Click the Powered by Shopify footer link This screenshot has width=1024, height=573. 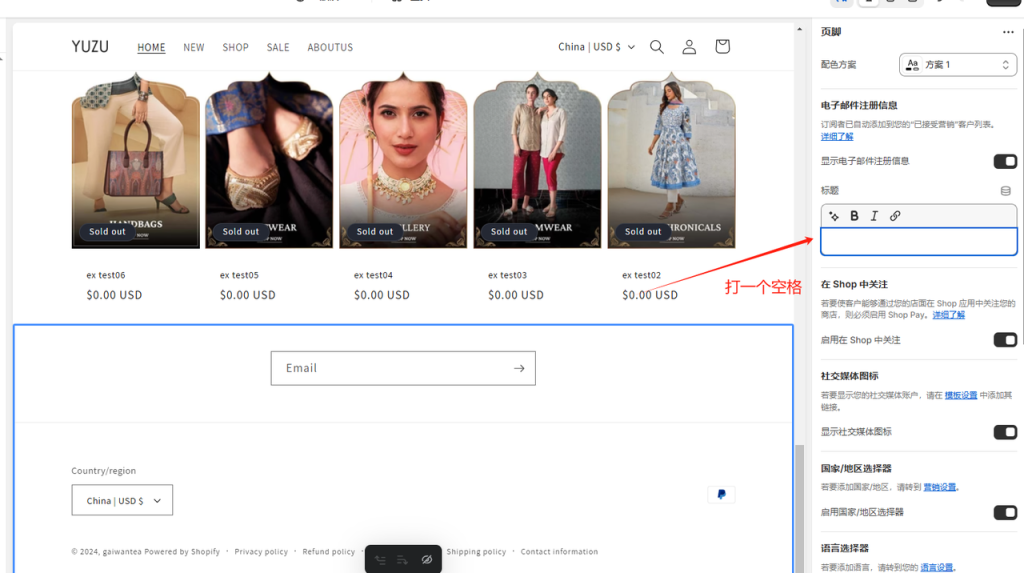pos(182,552)
